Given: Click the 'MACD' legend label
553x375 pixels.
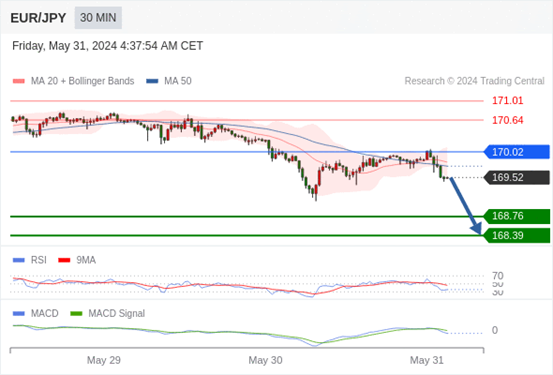Looking at the screenshot, I should 44,314.
